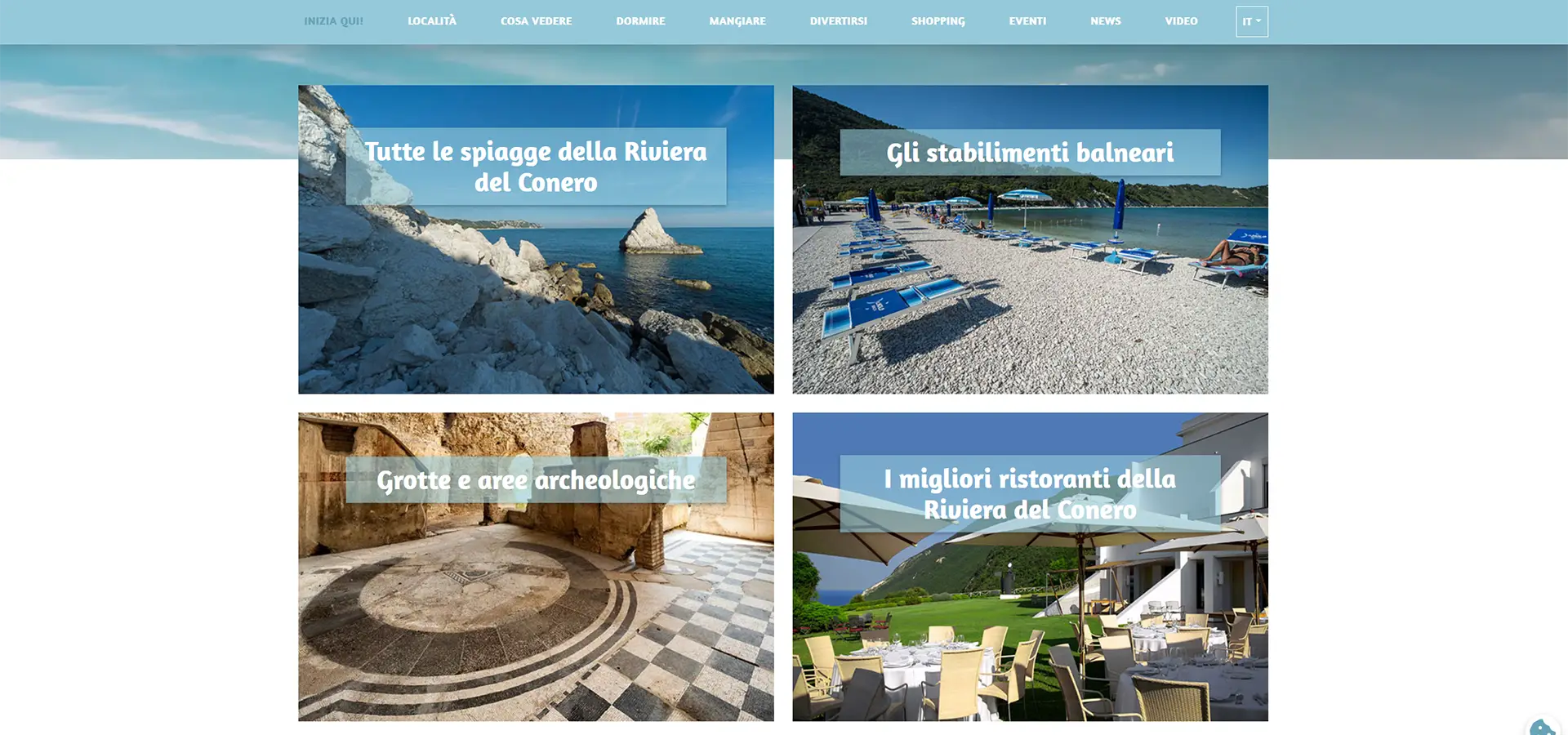Screen dimensions: 1568x735
Task: Click SHOPPING in the top navigation
Action: [x=938, y=21]
